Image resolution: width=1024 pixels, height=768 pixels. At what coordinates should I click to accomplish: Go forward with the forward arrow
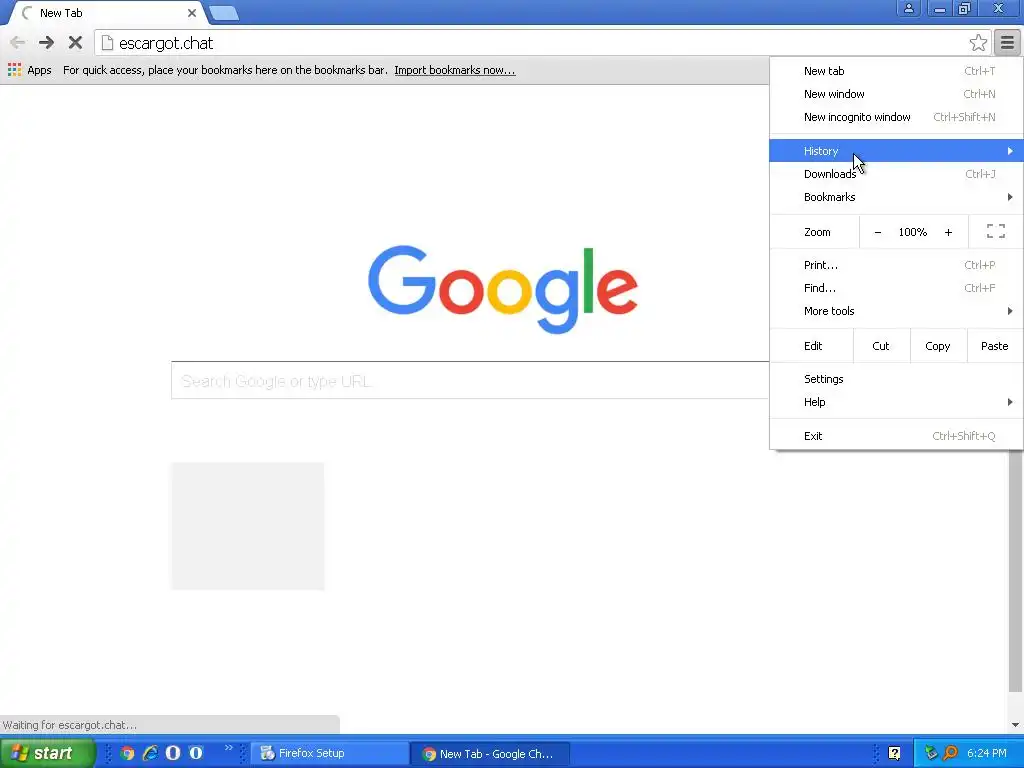(x=46, y=43)
